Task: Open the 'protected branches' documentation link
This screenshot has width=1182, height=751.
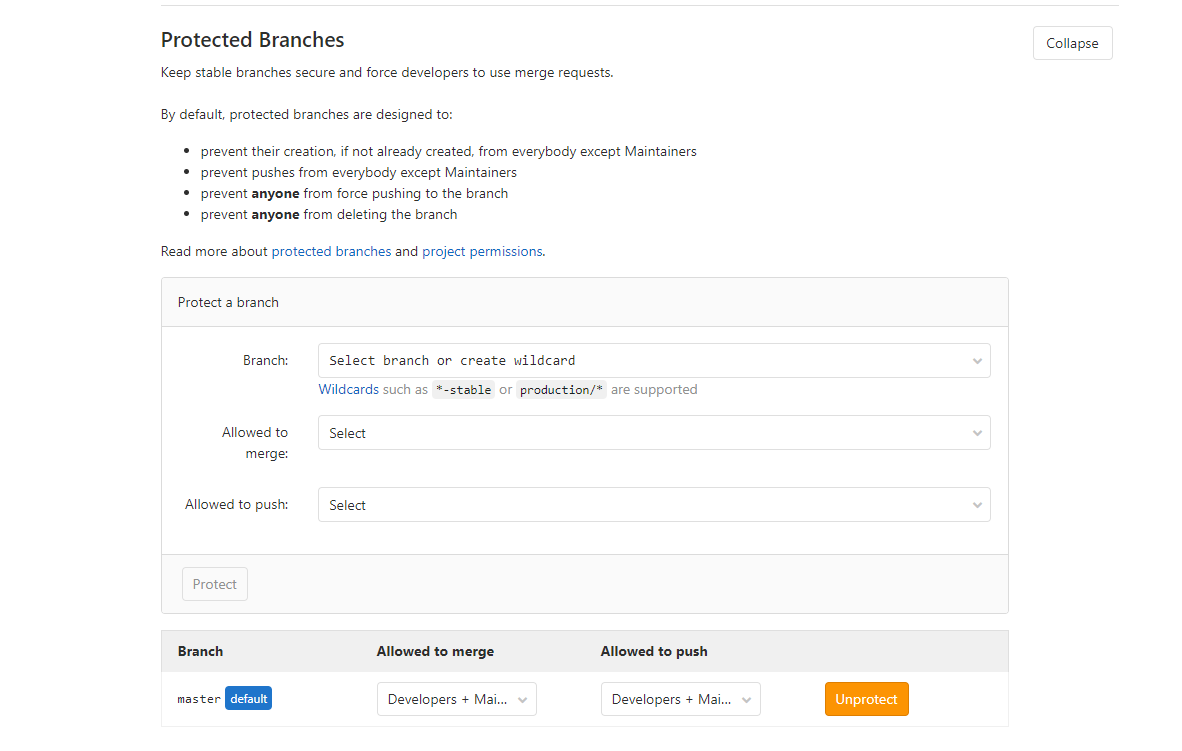Action: click(331, 251)
